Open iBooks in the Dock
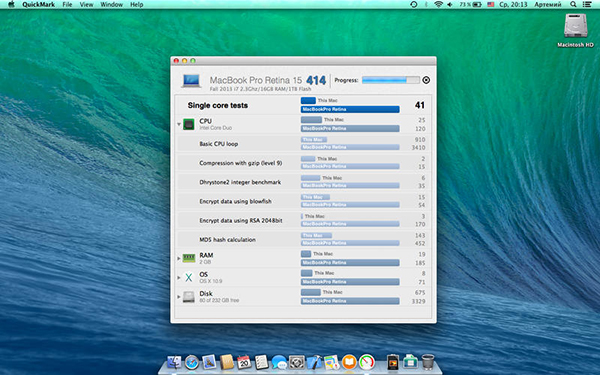 (x=349, y=362)
